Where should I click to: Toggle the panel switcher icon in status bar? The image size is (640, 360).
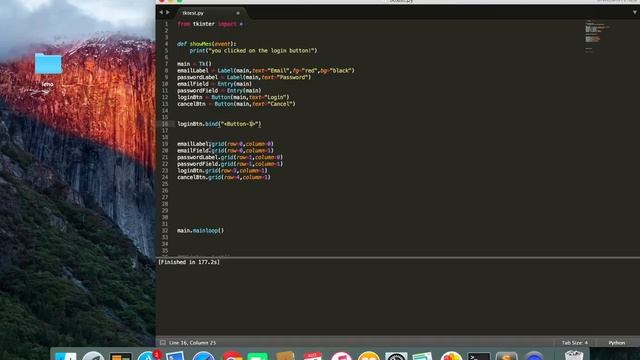(162, 342)
